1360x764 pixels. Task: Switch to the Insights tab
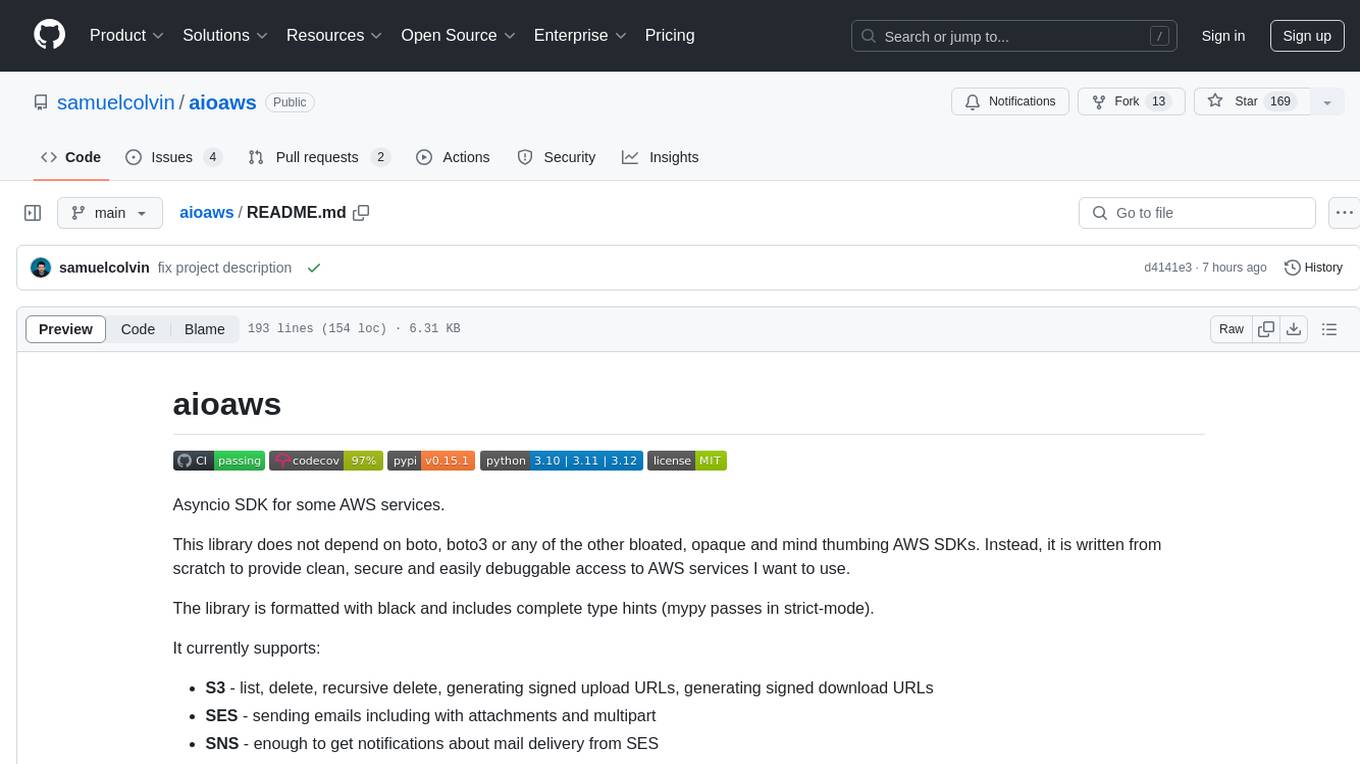click(660, 157)
